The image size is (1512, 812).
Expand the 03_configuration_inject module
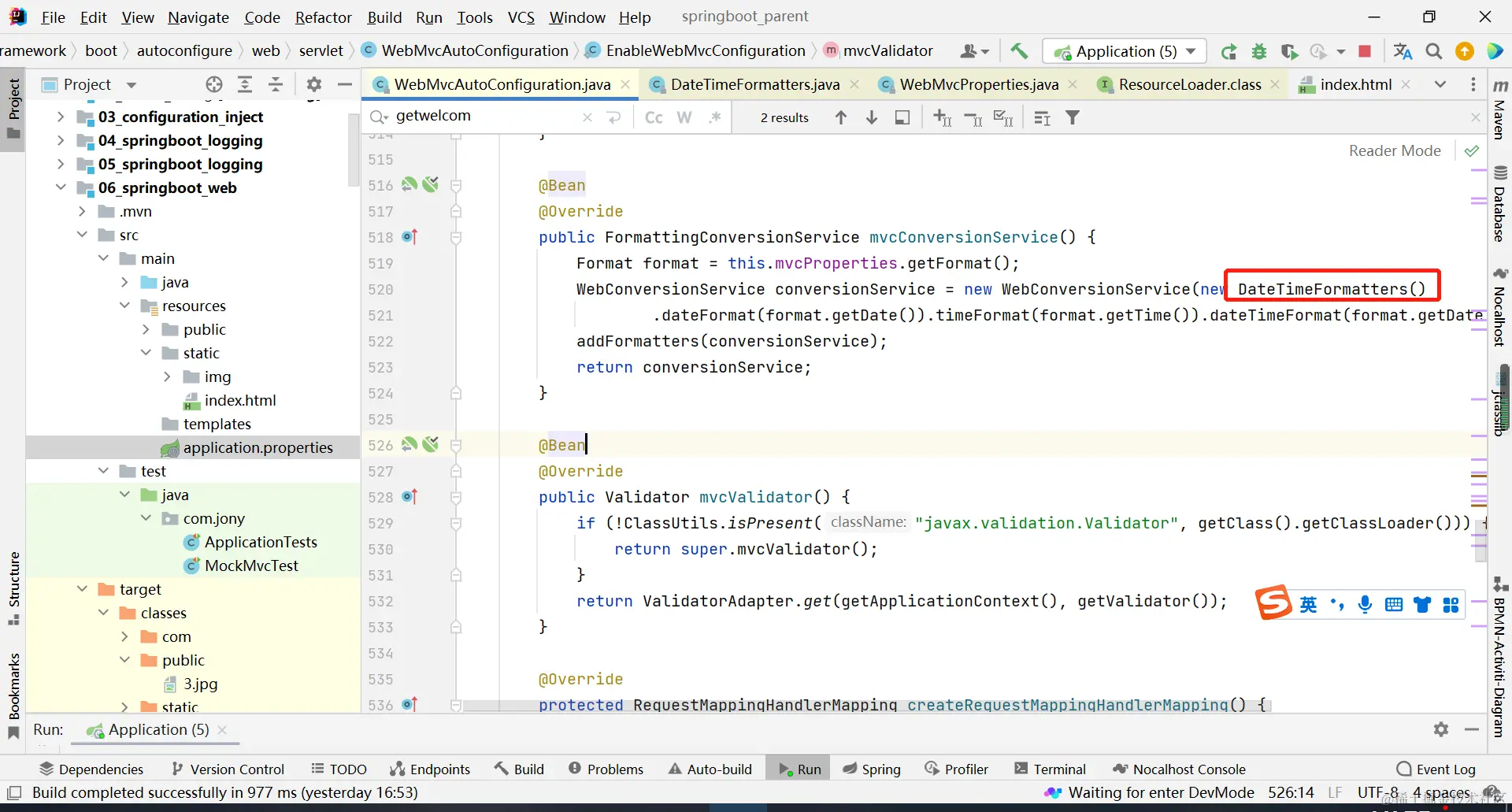(61, 117)
